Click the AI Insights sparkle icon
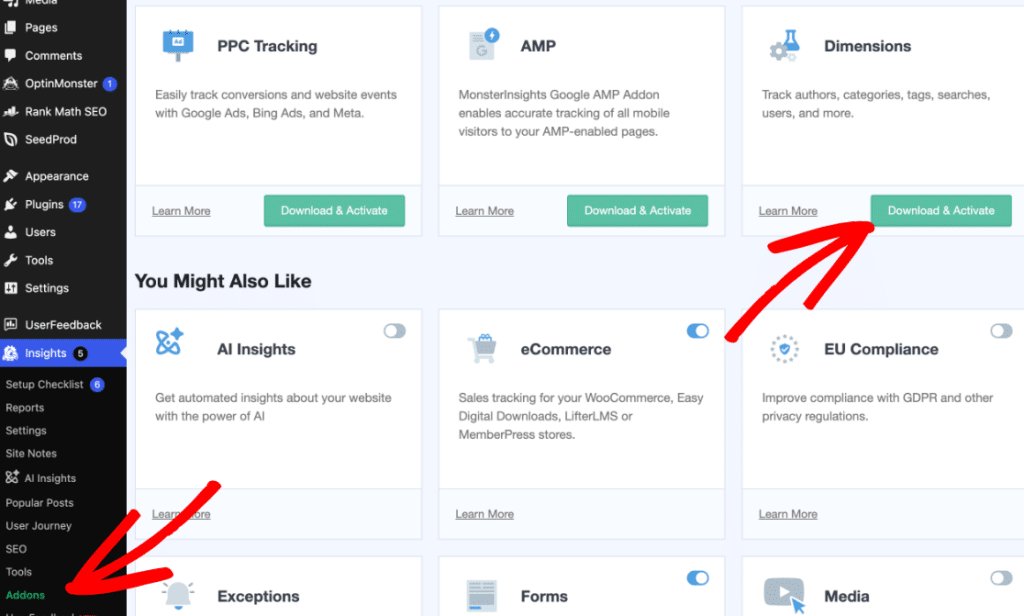This screenshot has height=616, width=1024. point(170,343)
